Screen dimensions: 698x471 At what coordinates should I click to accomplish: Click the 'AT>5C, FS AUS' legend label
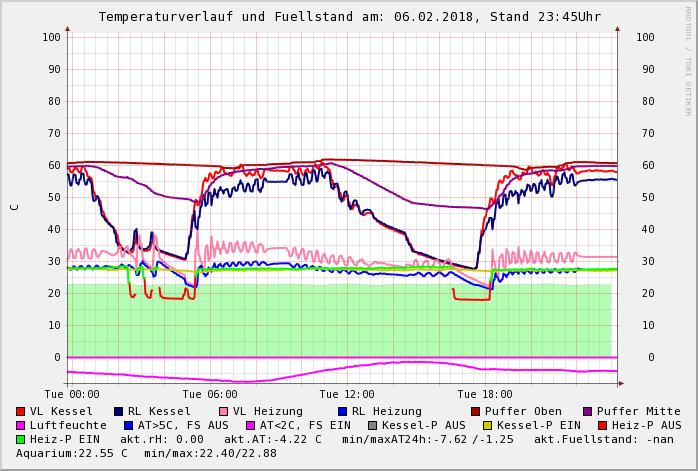pyautogui.click(x=183, y=425)
